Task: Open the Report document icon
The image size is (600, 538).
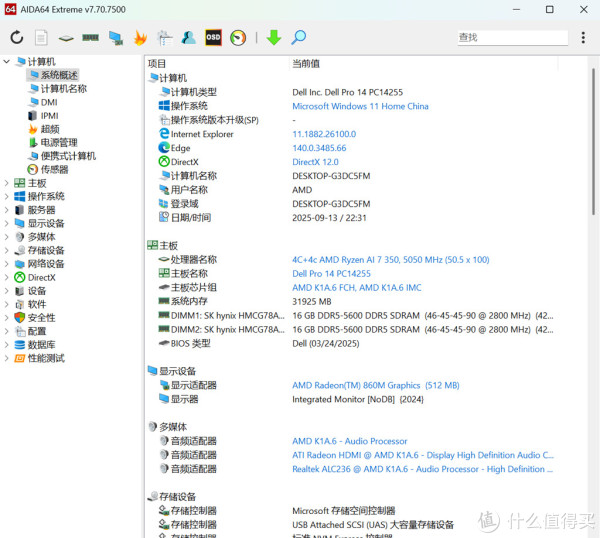Action: coord(41,38)
